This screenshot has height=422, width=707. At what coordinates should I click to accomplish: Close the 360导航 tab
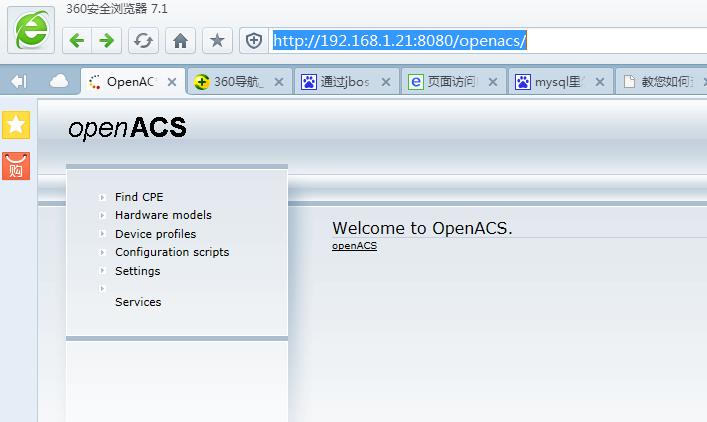point(279,82)
